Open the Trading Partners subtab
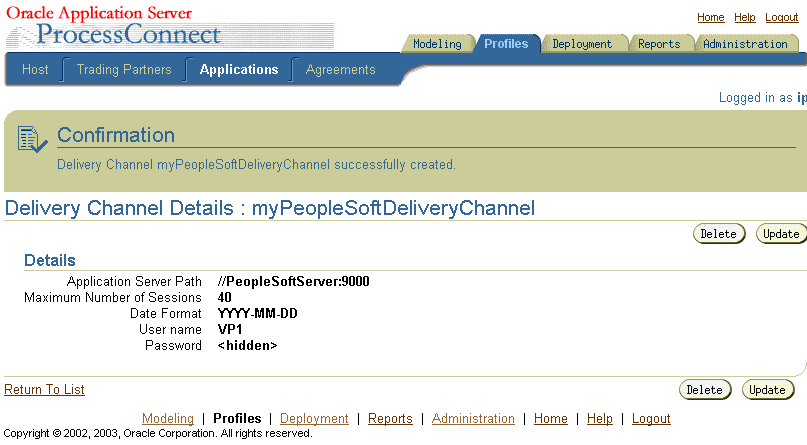Screen dimensions: 807x445 coord(124,69)
